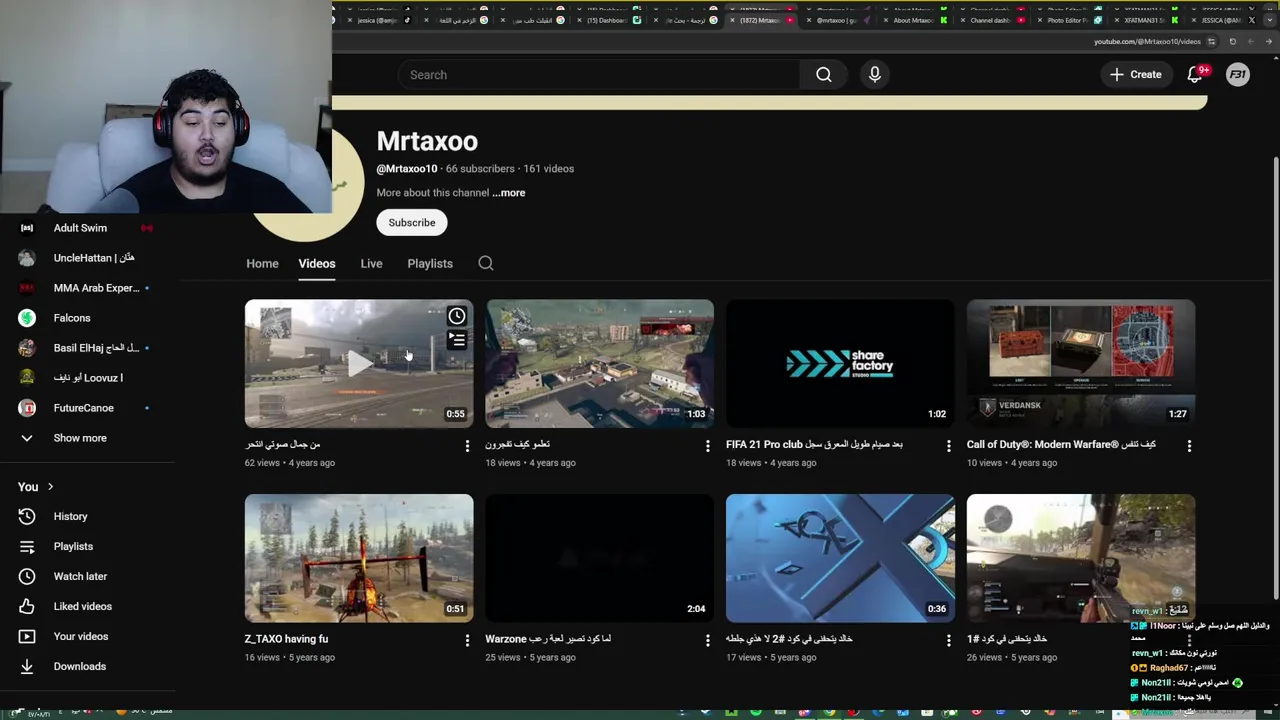
Task: Expand channel description with ...more
Action: [509, 193]
